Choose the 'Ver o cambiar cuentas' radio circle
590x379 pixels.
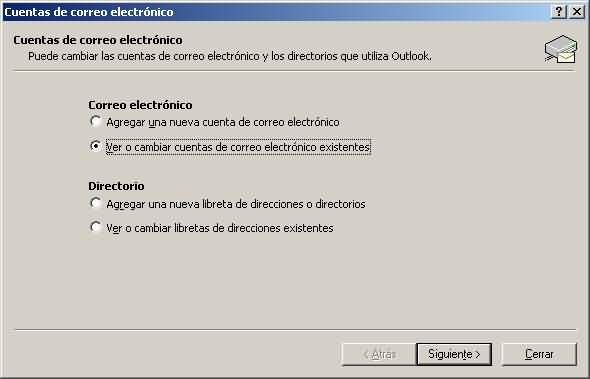click(96, 146)
